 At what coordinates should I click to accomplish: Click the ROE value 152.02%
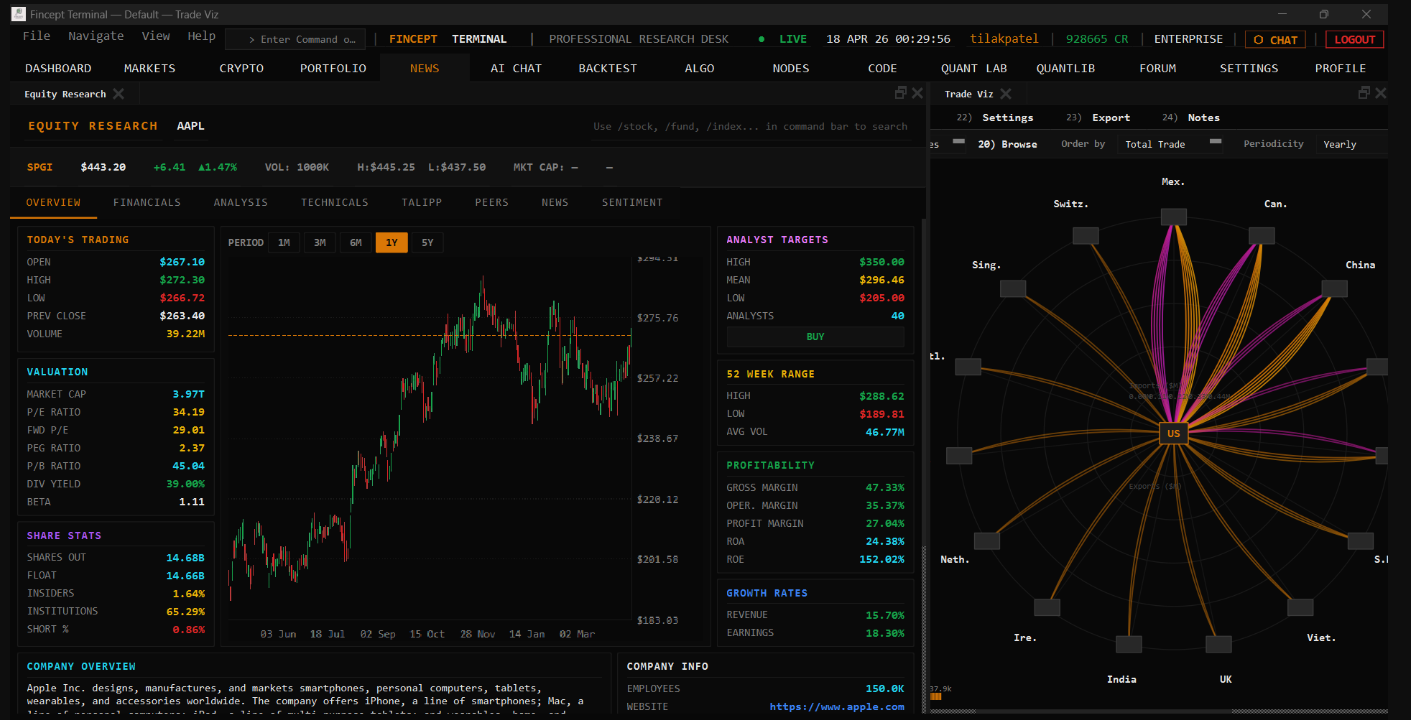pos(881,559)
